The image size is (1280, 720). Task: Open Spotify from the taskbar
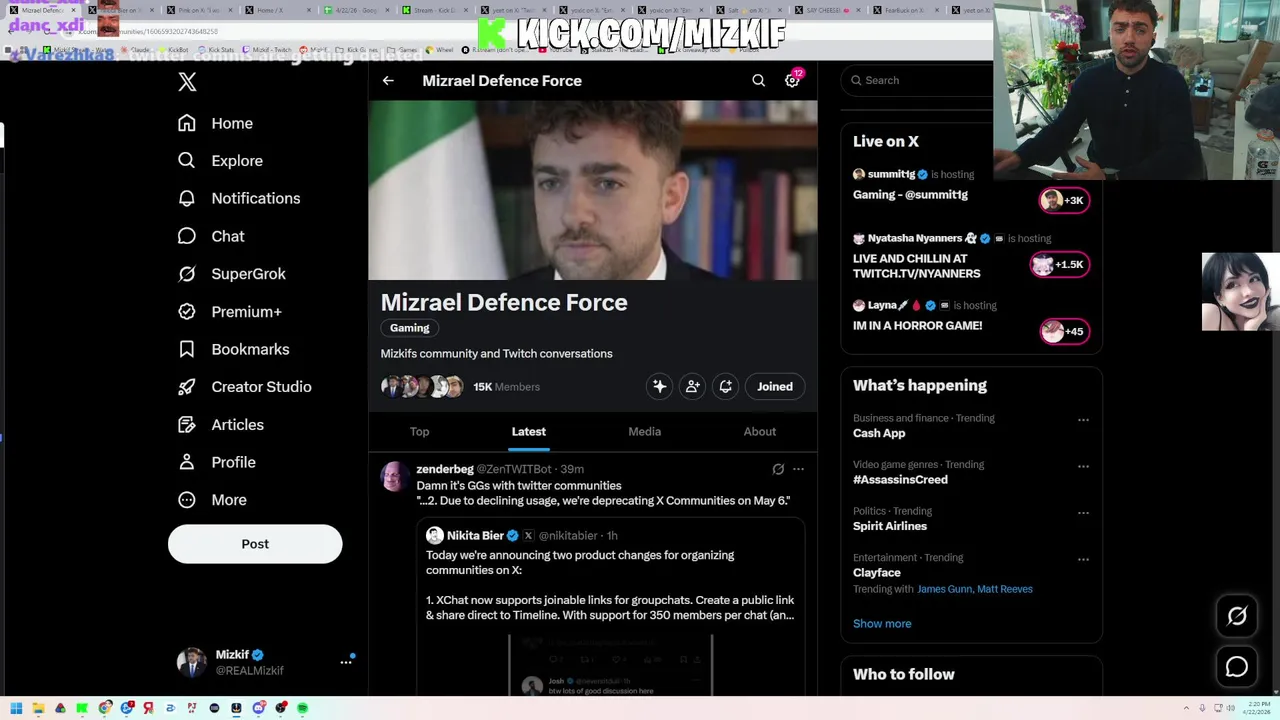[x=302, y=708]
